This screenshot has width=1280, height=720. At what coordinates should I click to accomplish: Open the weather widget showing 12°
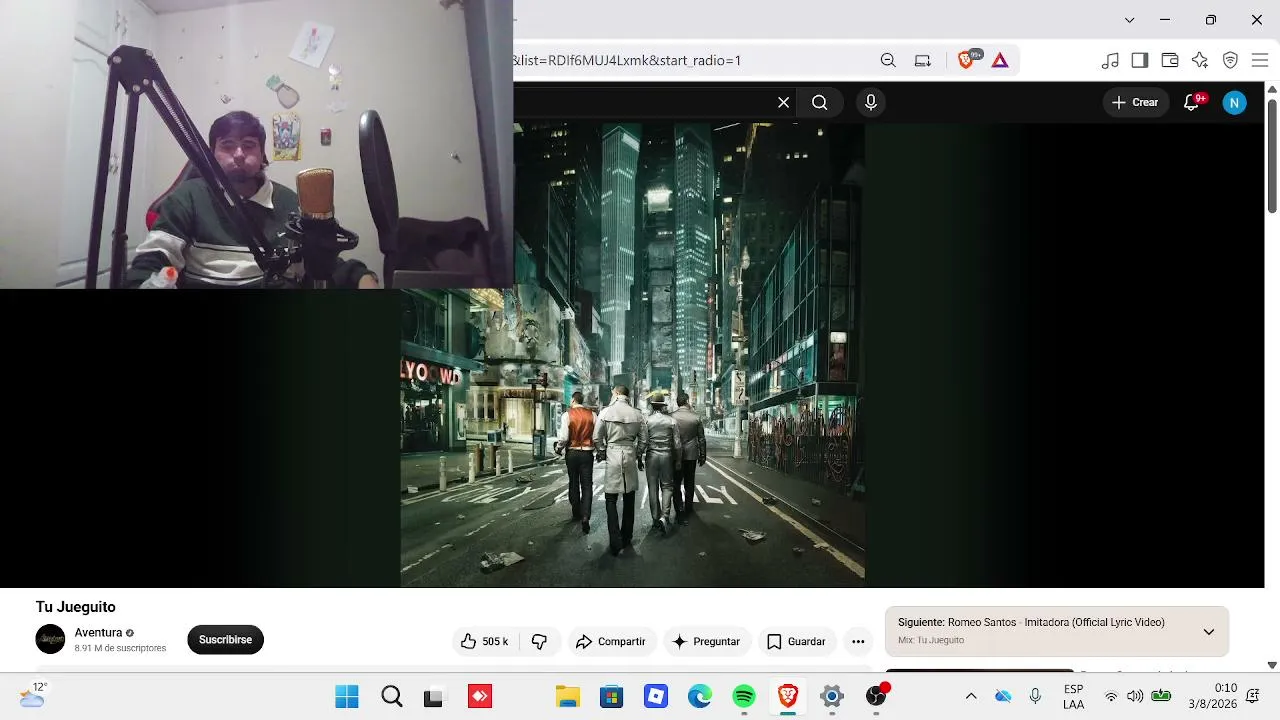click(x=33, y=696)
